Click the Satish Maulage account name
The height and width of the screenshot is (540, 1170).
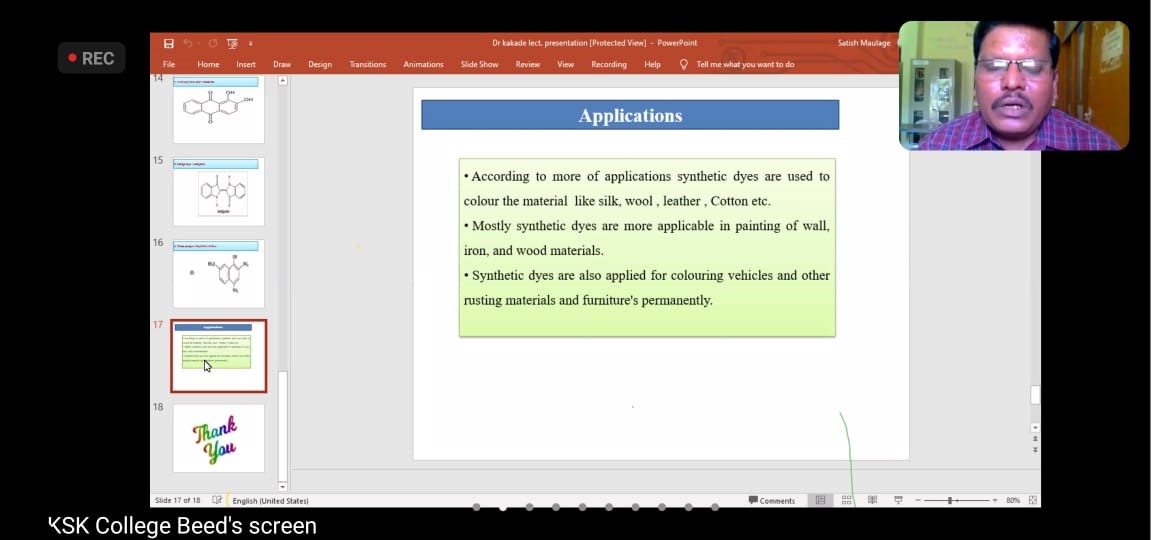(863, 43)
